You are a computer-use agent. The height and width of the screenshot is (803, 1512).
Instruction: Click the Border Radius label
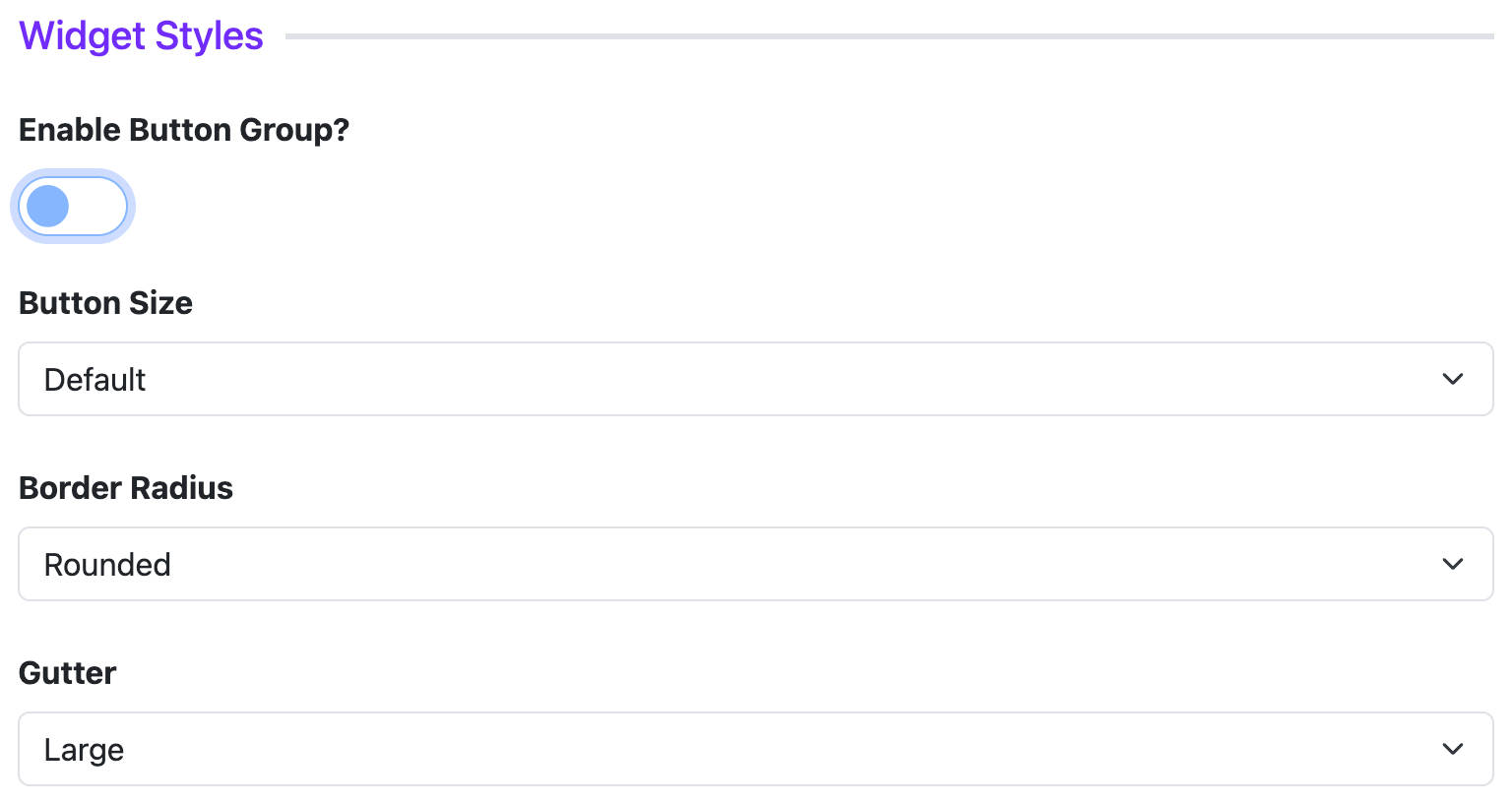(x=126, y=488)
